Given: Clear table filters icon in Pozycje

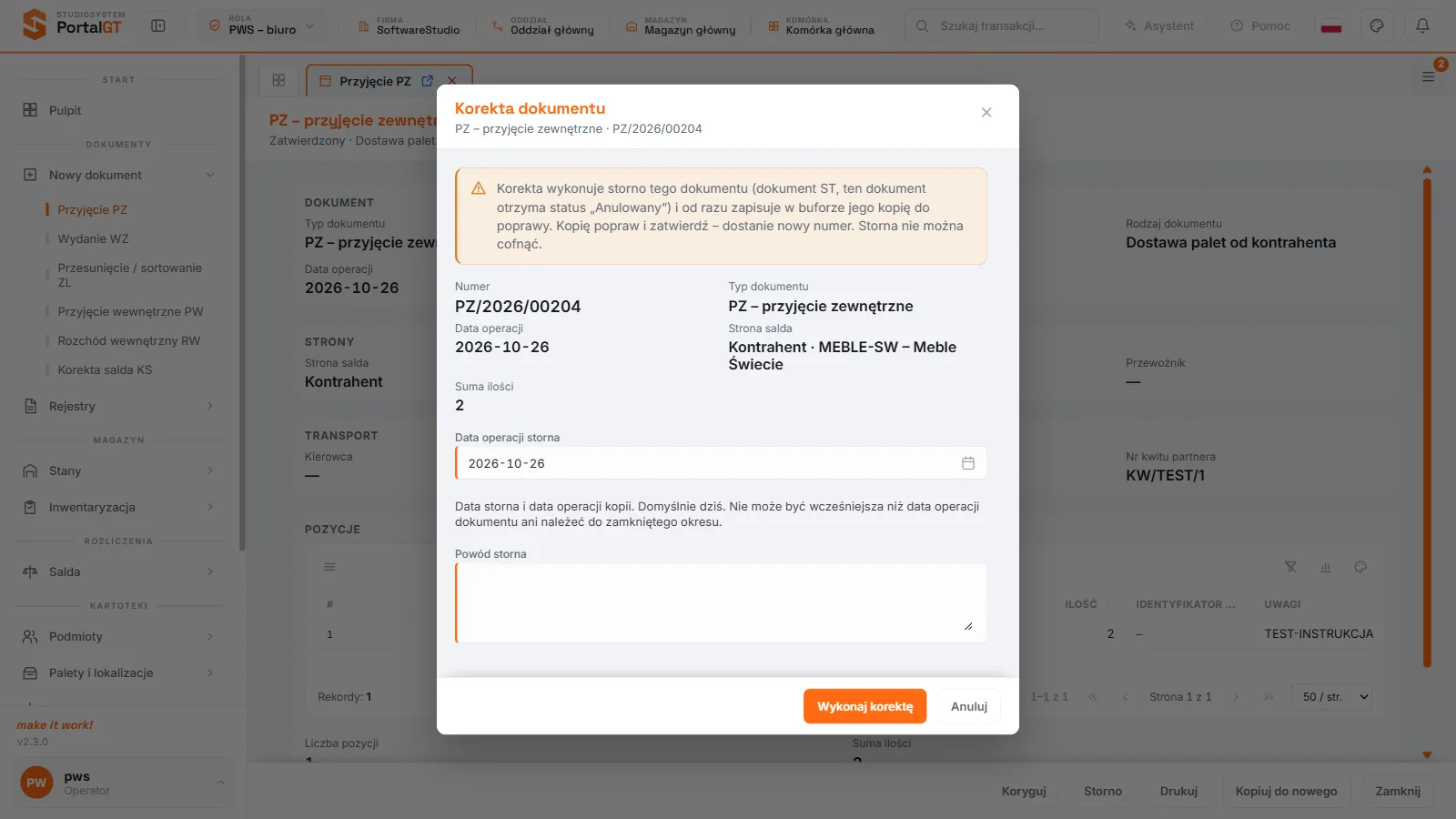Looking at the screenshot, I should 1290,567.
